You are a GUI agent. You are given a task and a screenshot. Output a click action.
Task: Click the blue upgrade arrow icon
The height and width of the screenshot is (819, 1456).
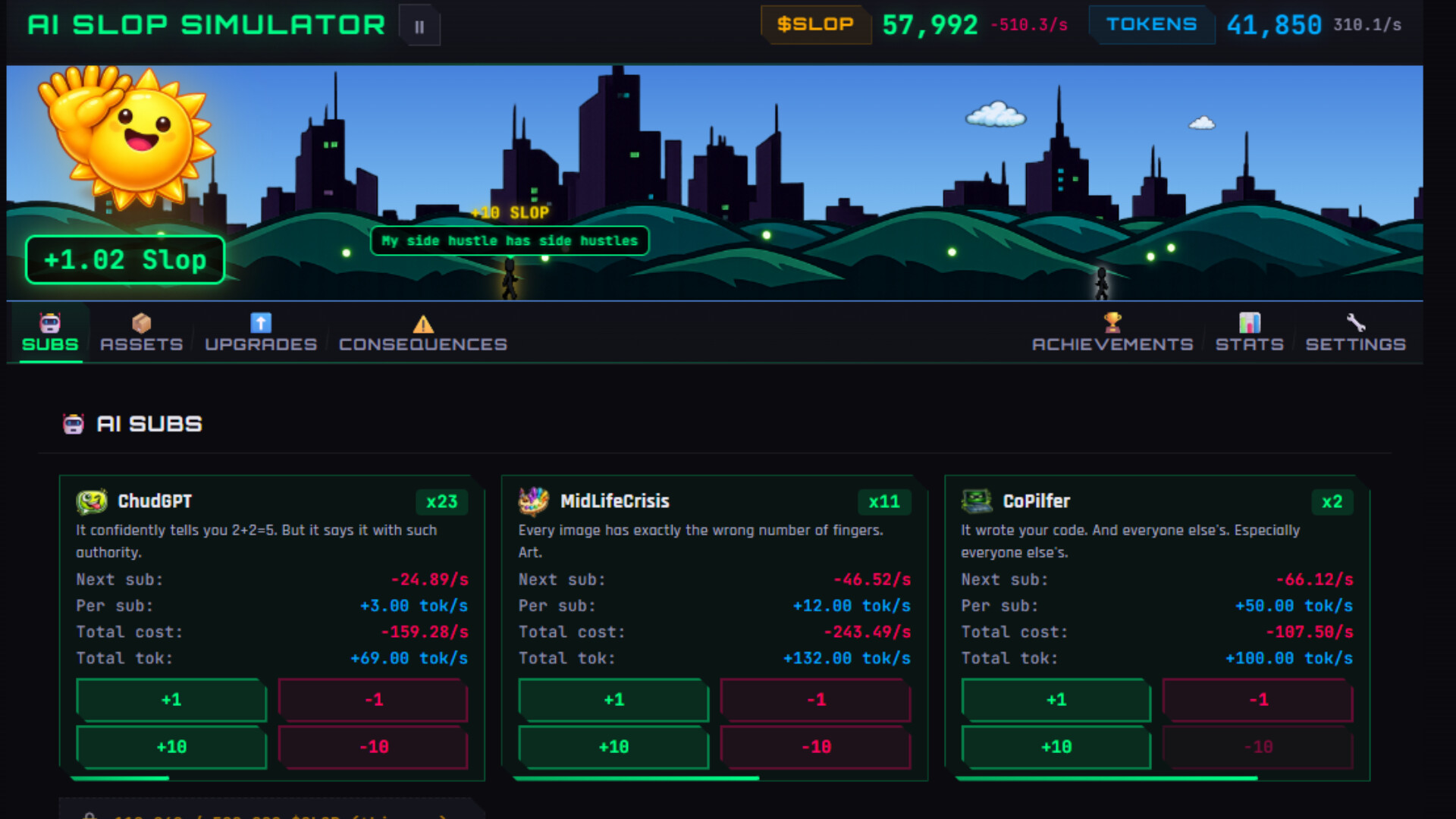point(261,321)
